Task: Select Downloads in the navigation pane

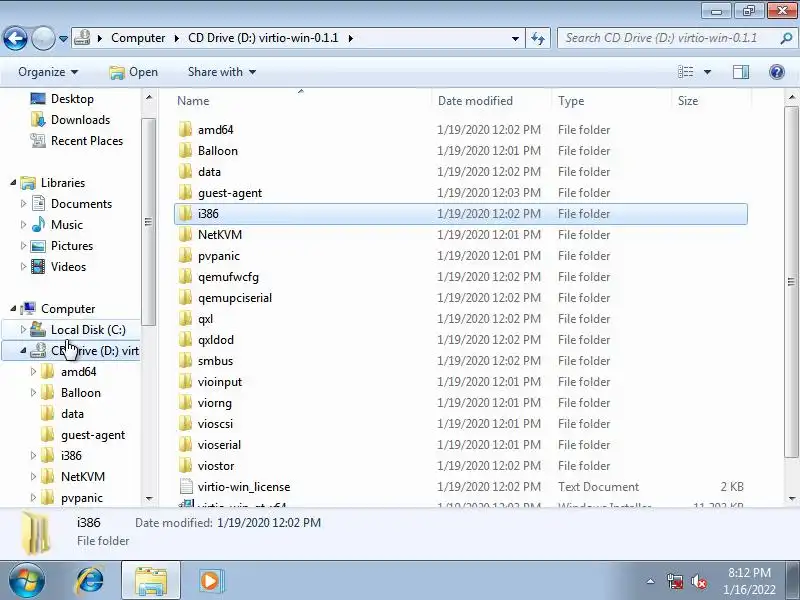Action: [x=70, y=119]
